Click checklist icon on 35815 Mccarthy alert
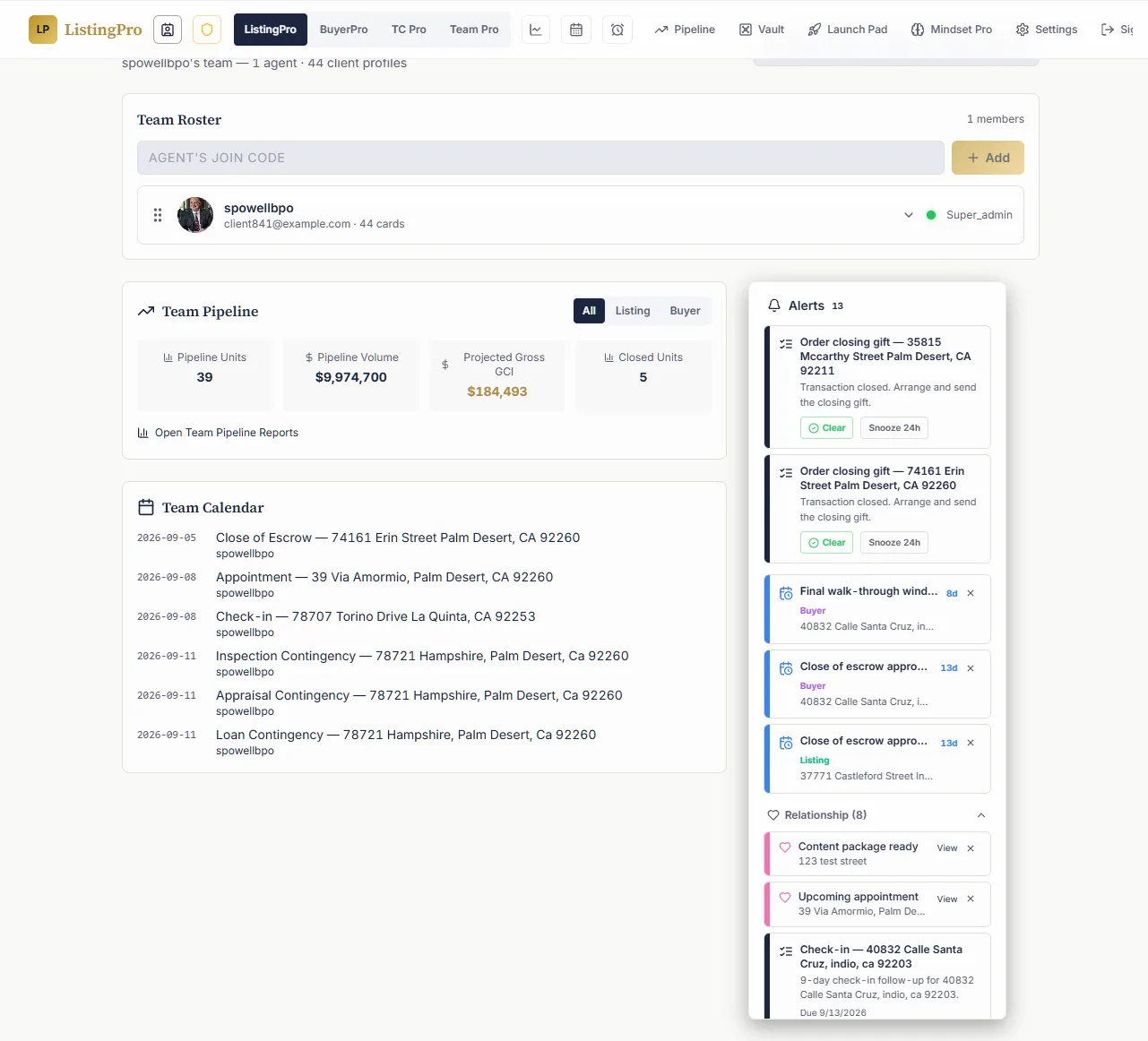The height and width of the screenshot is (1041, 1148). point(786,343)
